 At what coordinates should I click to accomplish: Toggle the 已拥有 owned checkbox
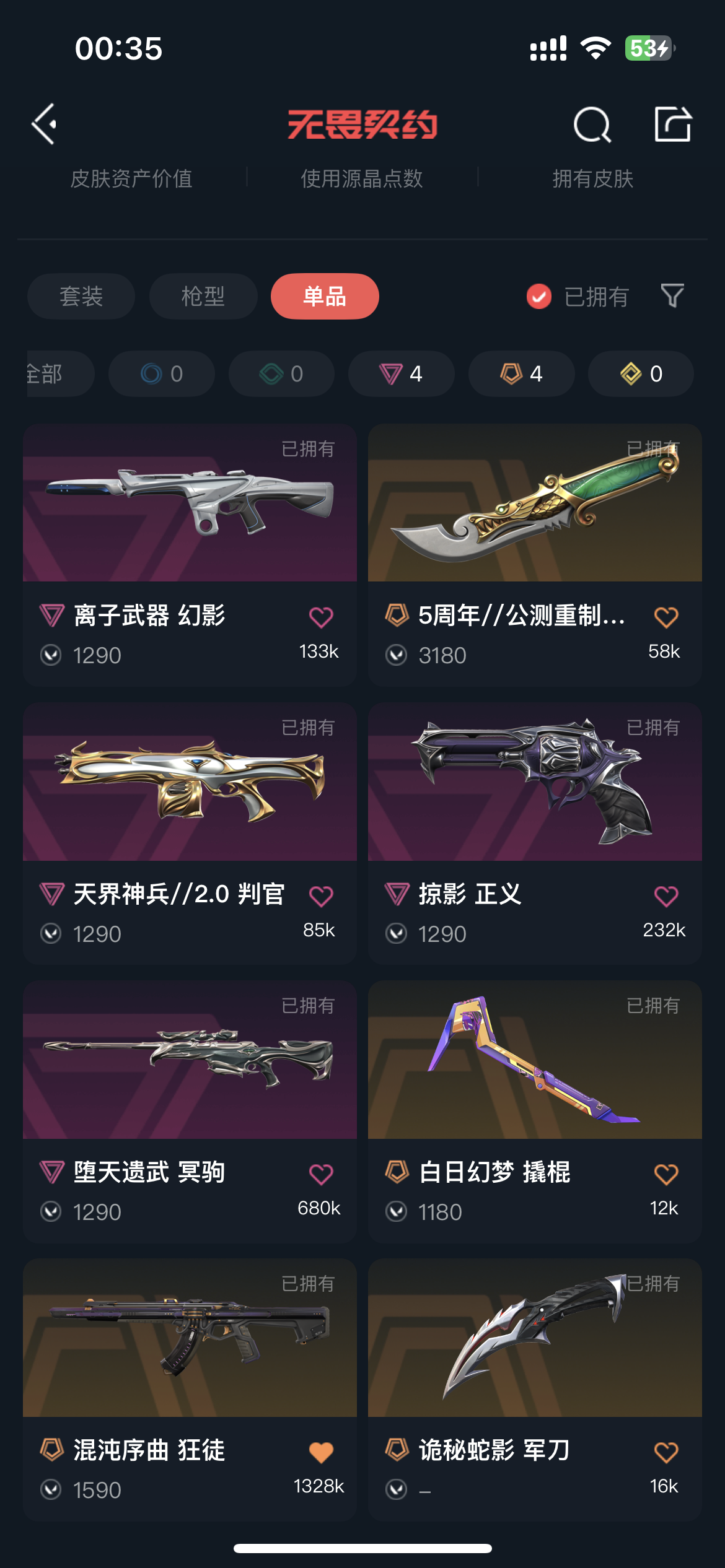tap(539, 297)
